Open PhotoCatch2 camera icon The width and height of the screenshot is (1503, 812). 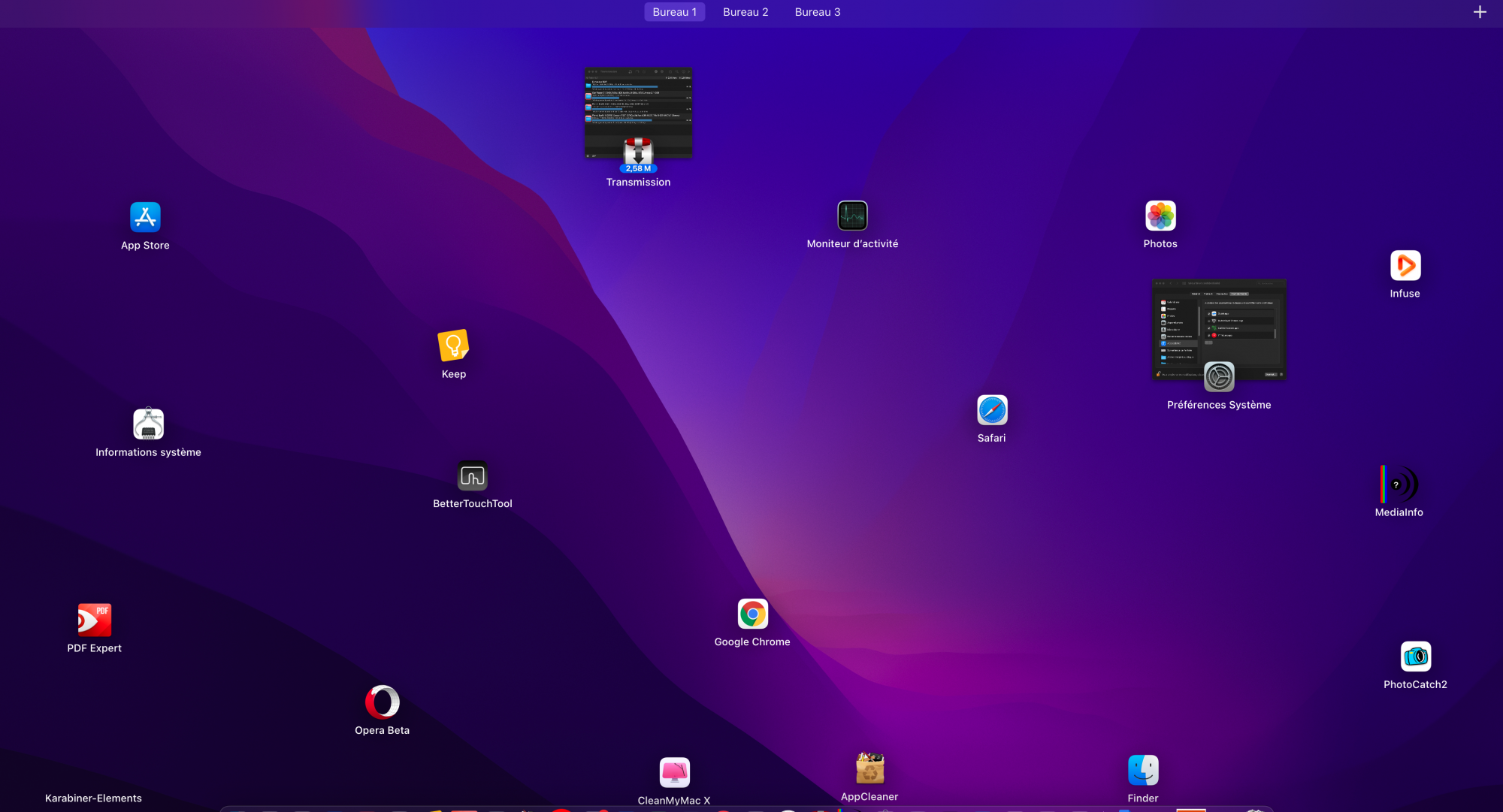click(x=1416, y=657)
